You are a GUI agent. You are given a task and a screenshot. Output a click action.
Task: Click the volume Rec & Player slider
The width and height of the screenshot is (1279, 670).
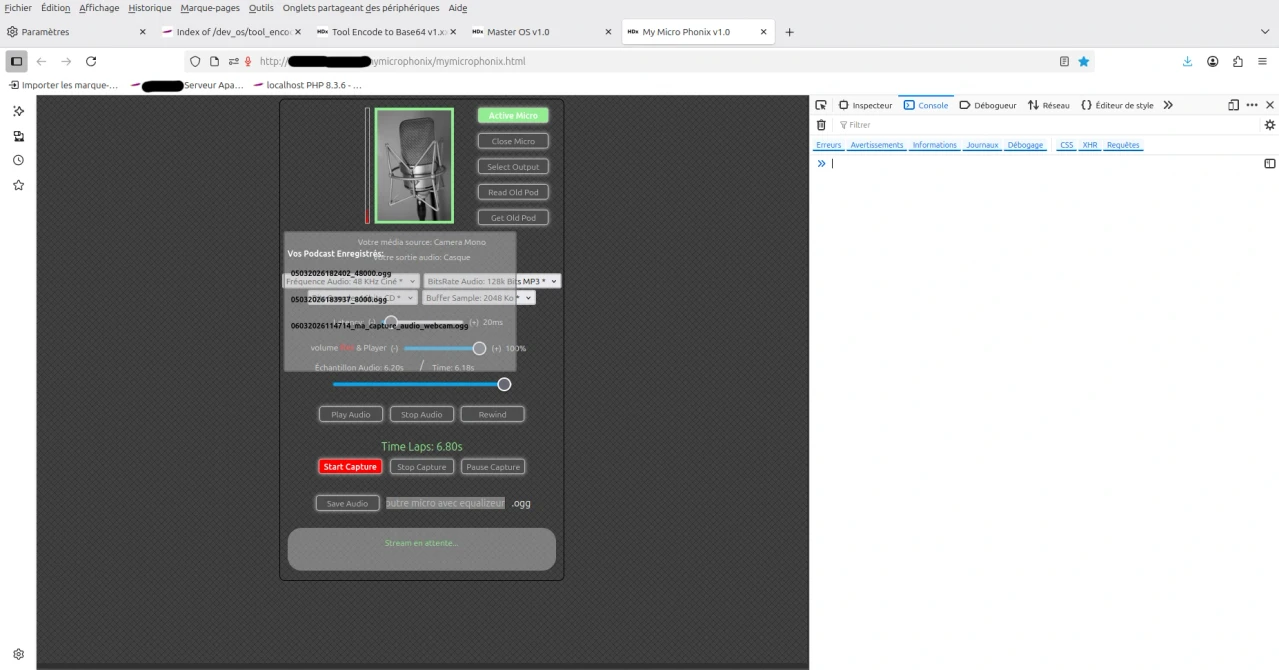coord(445,348)
